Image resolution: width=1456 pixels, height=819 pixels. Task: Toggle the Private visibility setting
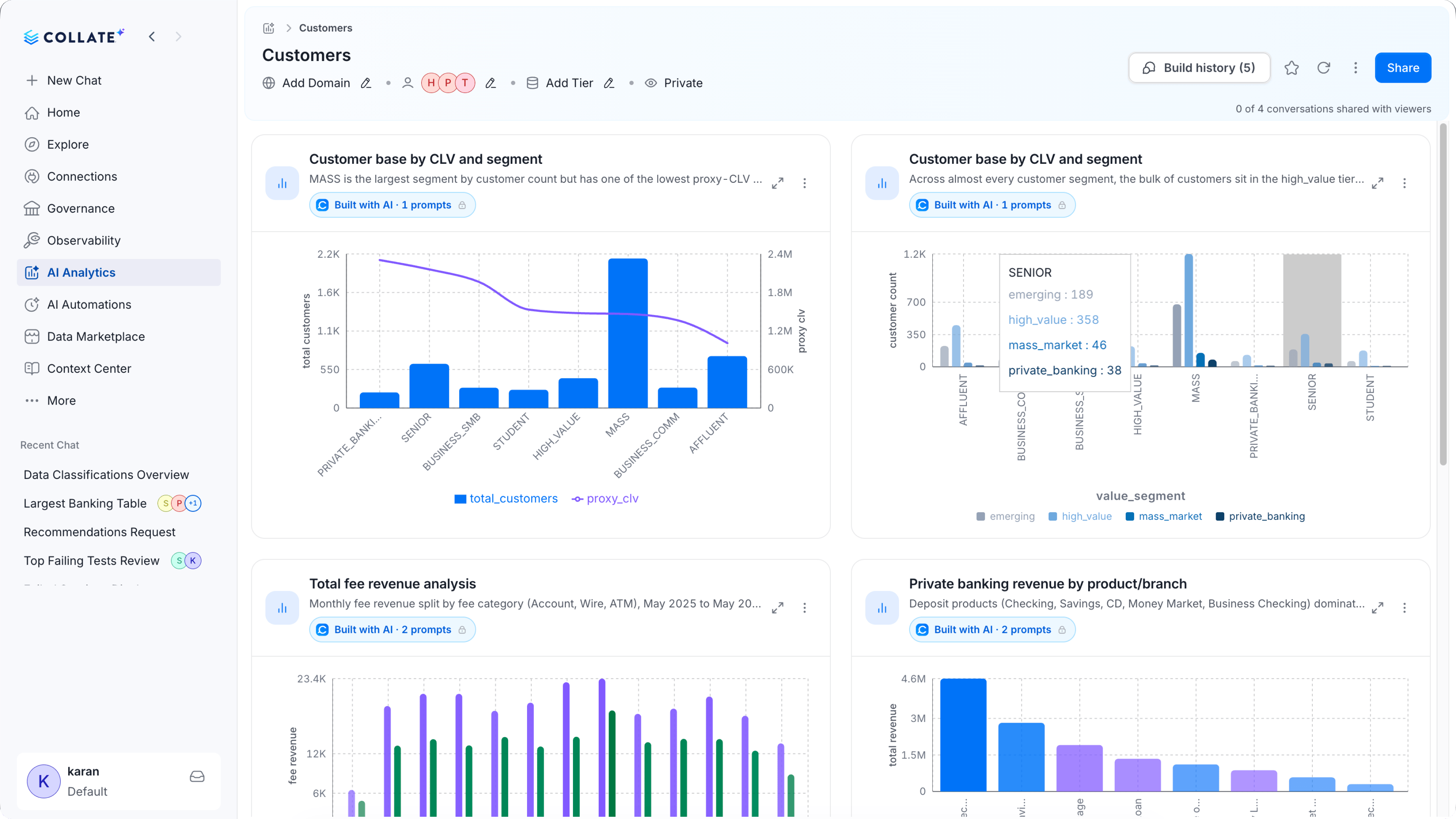pyautogui.click(x=674, y=83)
